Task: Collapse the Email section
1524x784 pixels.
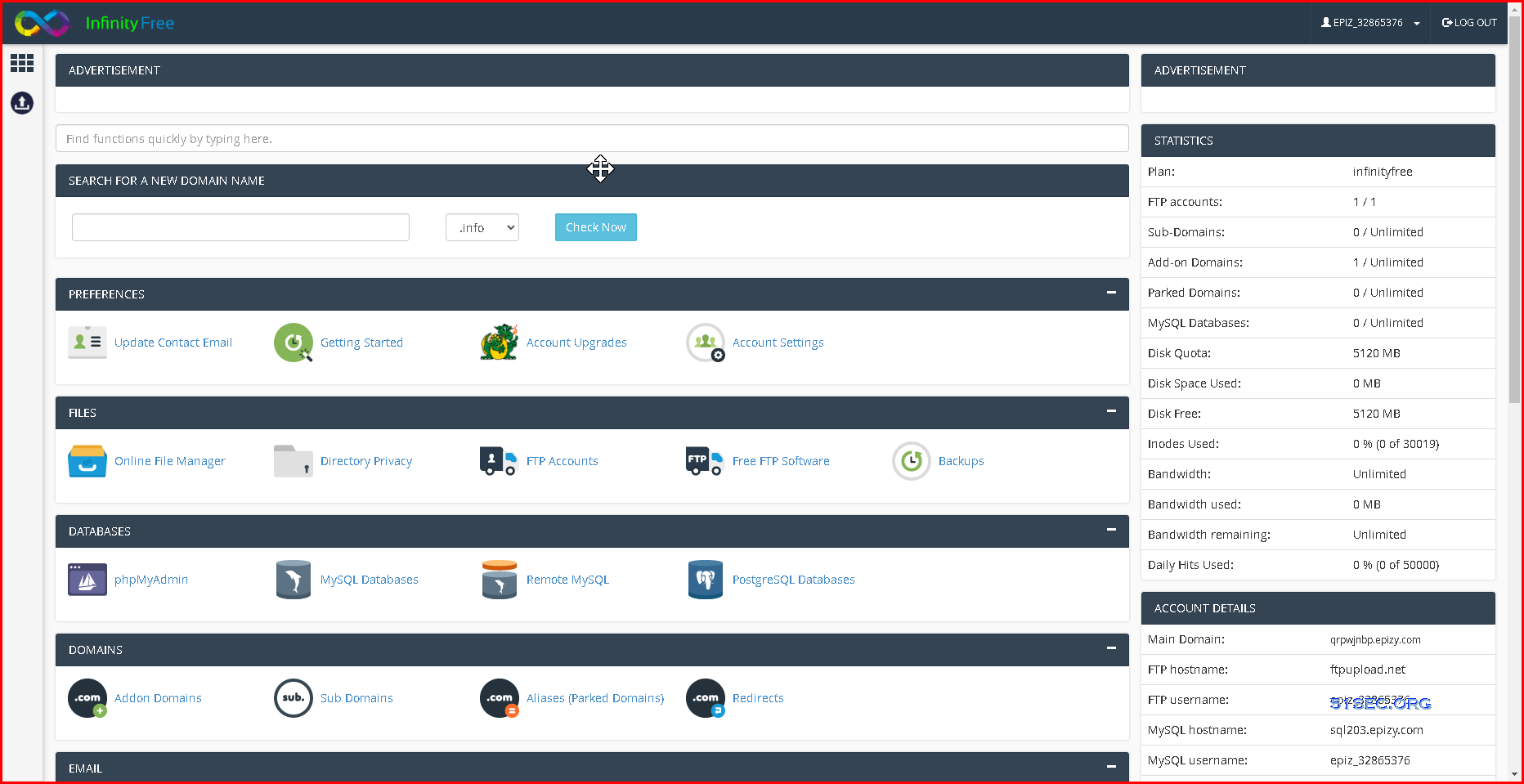Action: click(1111, 767)
